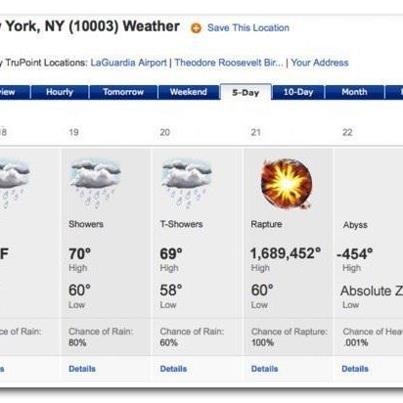Click the Save This Location link

point(248,28)
